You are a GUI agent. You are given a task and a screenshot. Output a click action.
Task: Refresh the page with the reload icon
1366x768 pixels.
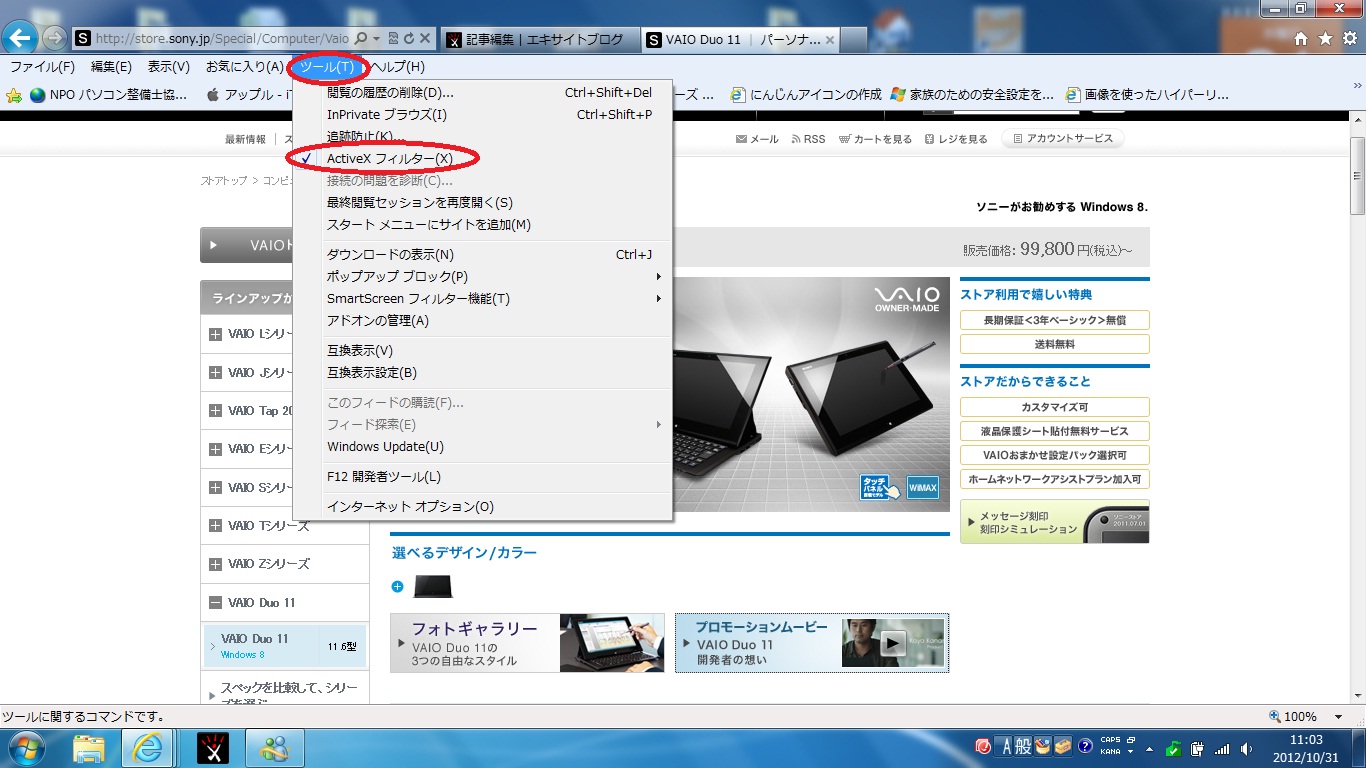[x=409, y=39]
